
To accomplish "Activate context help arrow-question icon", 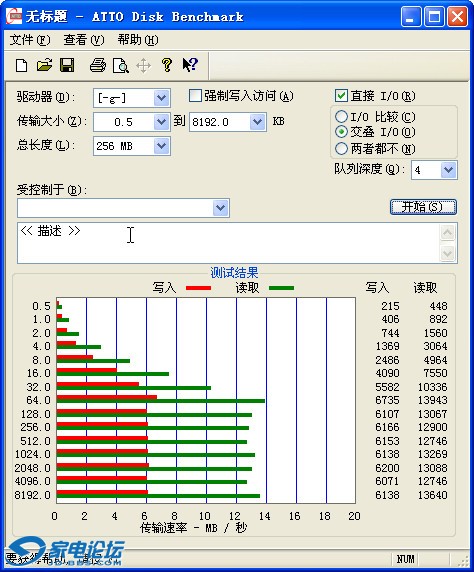I will point(190,65).
